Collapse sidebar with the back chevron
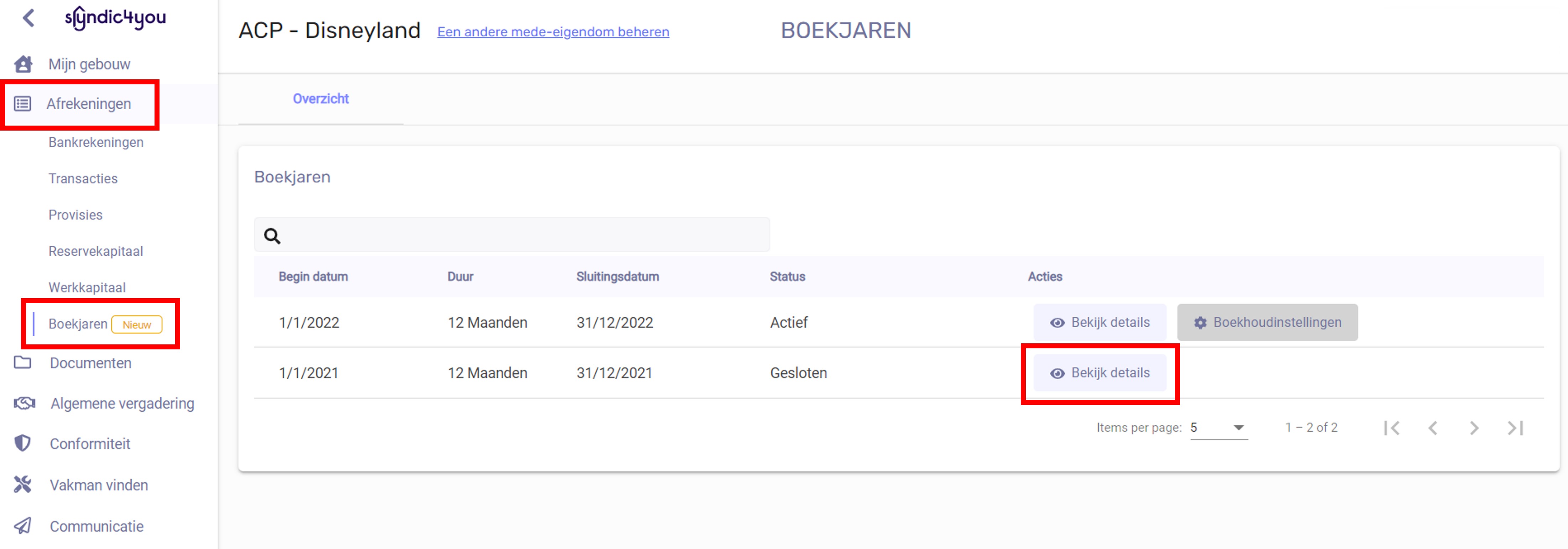The height and width of the screenshot is (549, 1568). click(x=28, y=18)
